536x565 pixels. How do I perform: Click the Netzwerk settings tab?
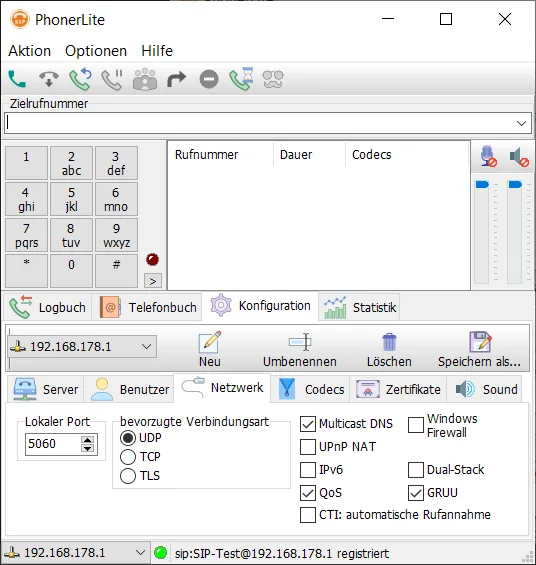point(222,388)
